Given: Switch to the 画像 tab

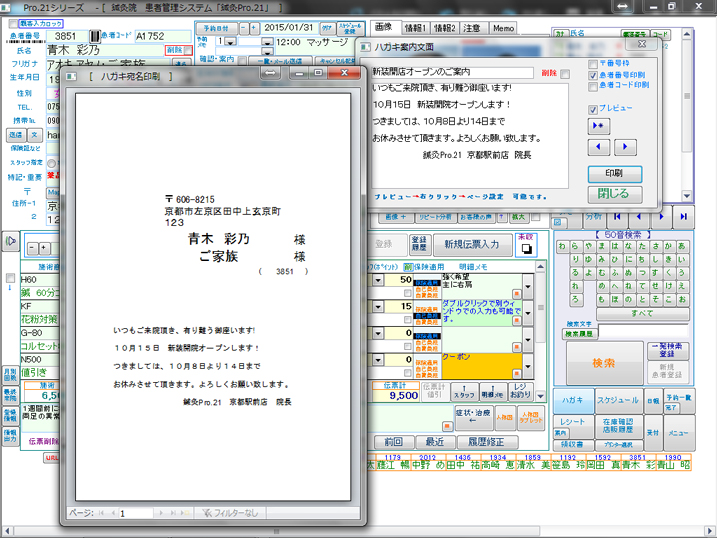Looking at the screenshot, I should [384, 27].
